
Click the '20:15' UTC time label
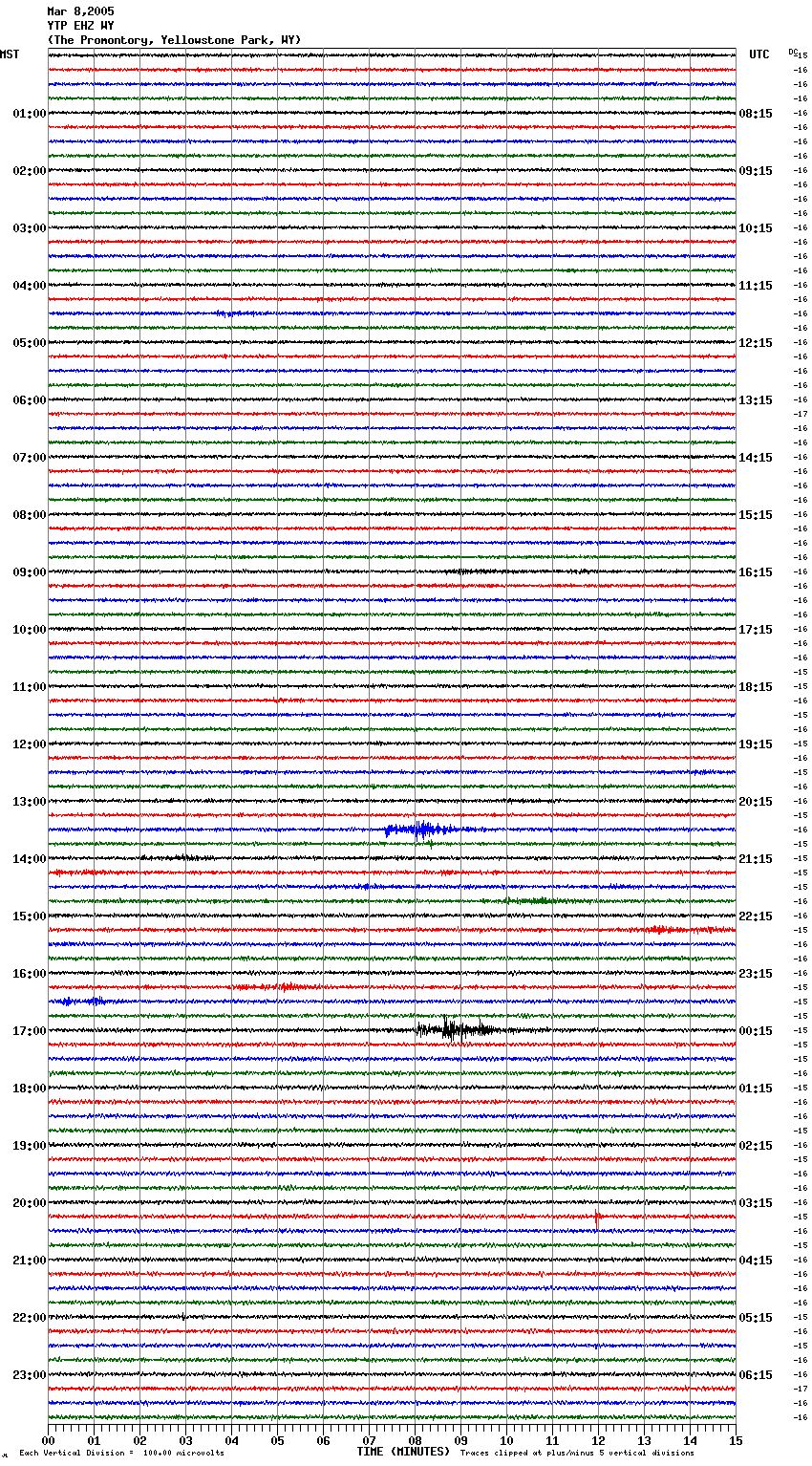point(756,802)
